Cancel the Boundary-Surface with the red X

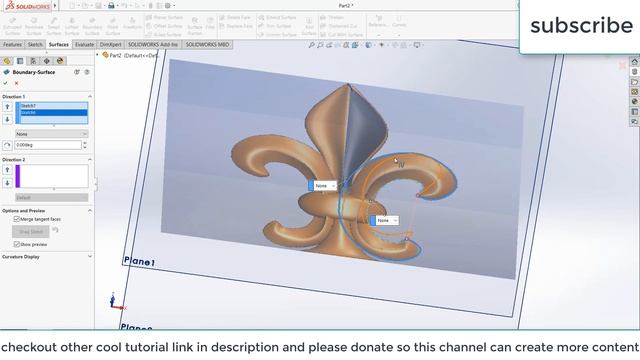pos(16,83)
